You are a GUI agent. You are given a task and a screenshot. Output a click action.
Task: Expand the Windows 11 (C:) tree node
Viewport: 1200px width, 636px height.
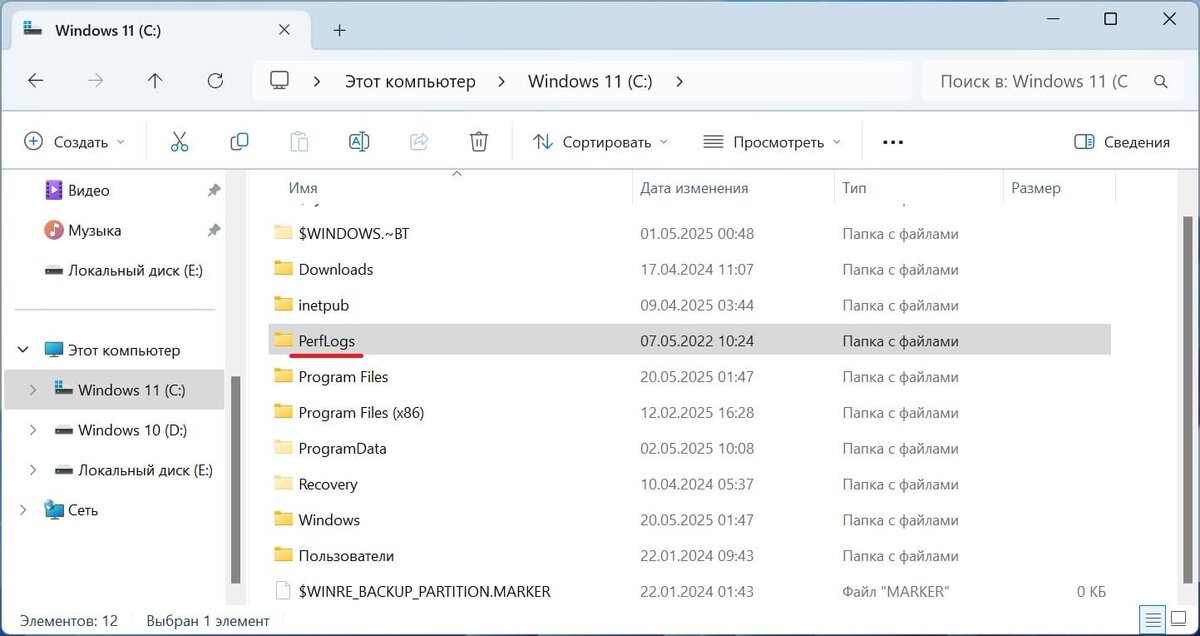33,390
